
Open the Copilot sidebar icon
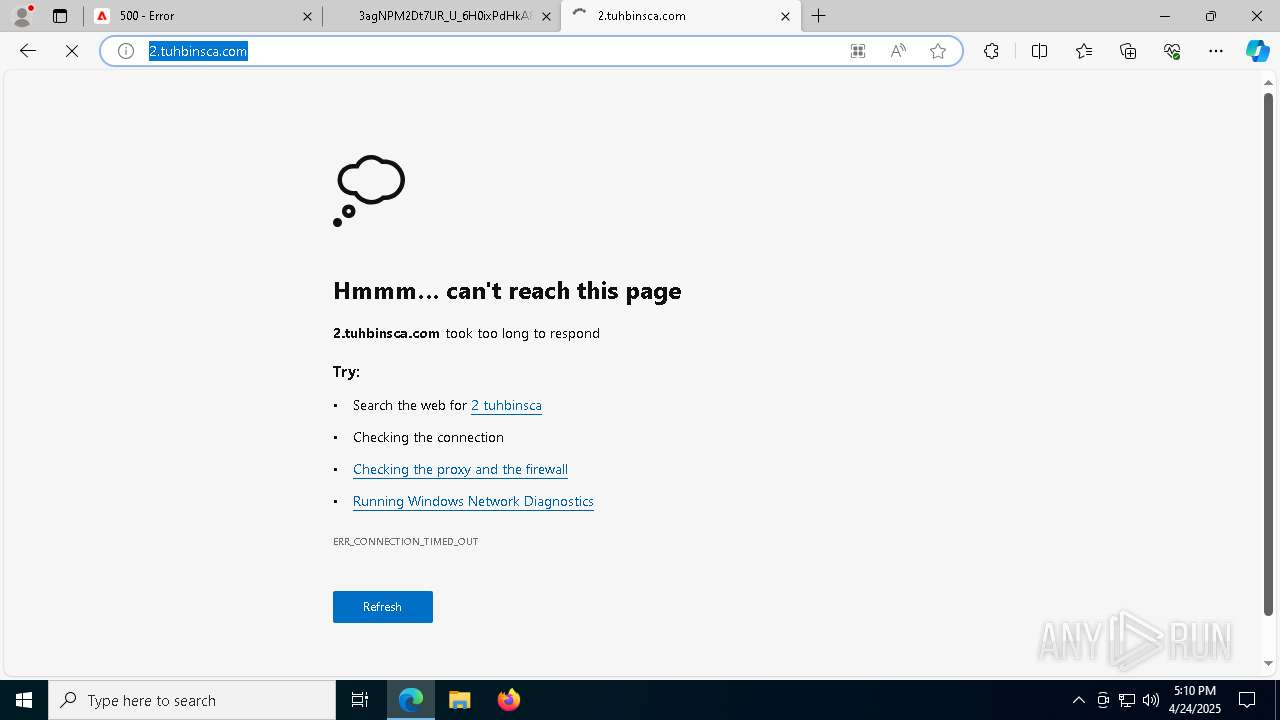coord(1257,51)
